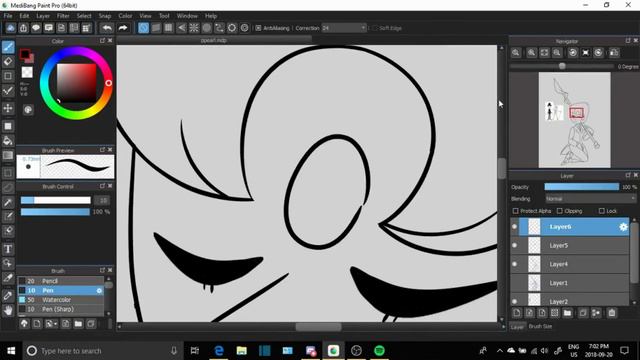This screenshot has height=360, width=640.
Task: Open Microsoft Edge from taskbar
Action: click(219, 350)
